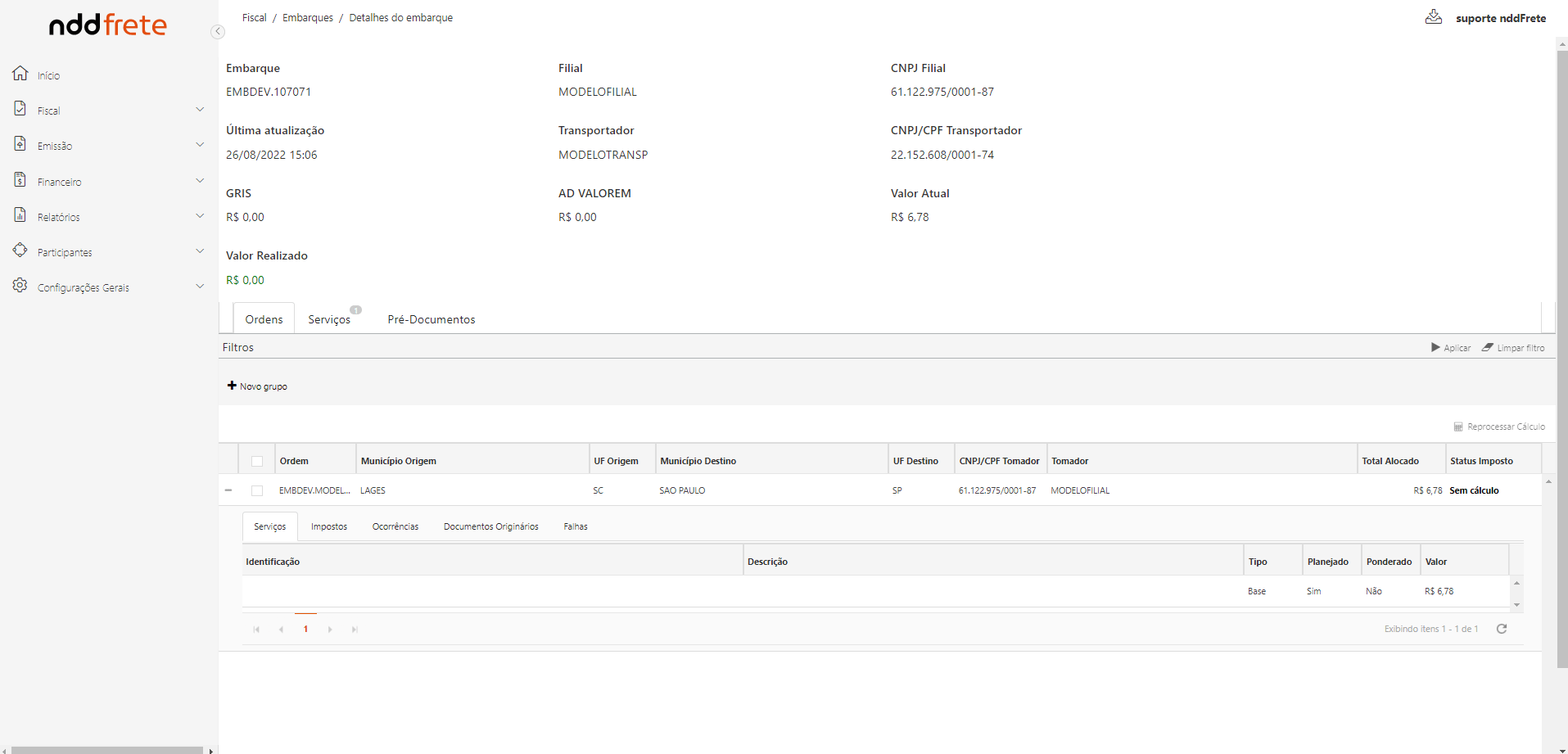Click Limpar filtro to clear filters

click(x=1513, y=348)
